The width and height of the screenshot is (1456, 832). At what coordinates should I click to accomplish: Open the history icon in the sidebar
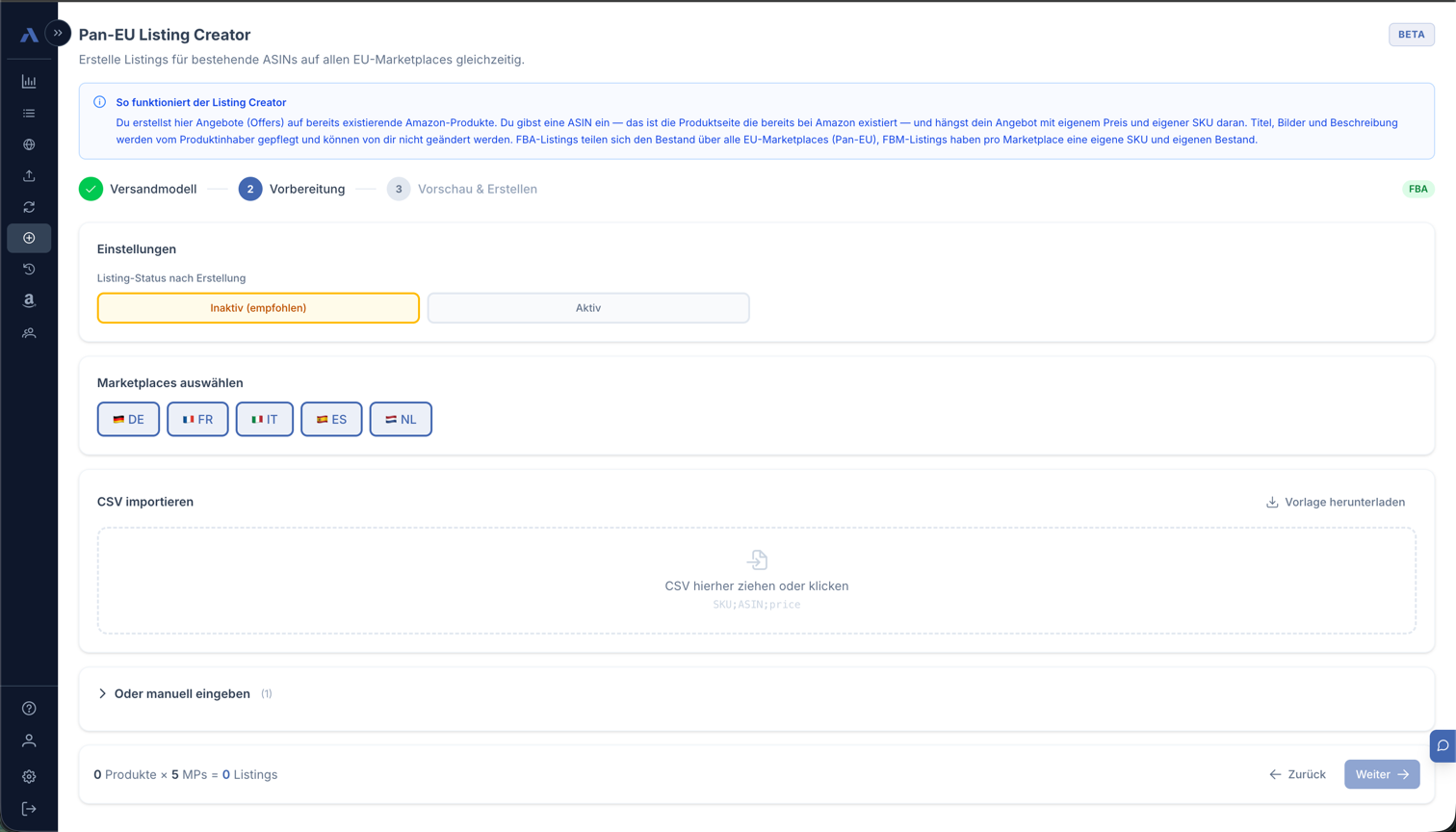29,269
